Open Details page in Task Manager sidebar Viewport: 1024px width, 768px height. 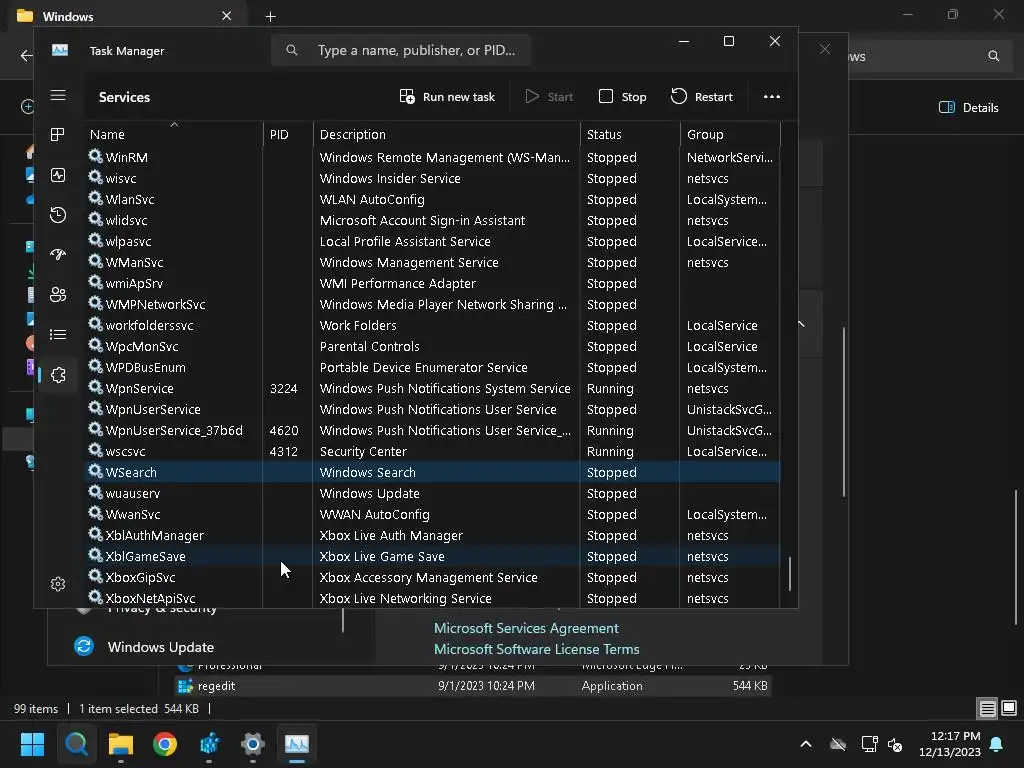click(x=57, y=335)
